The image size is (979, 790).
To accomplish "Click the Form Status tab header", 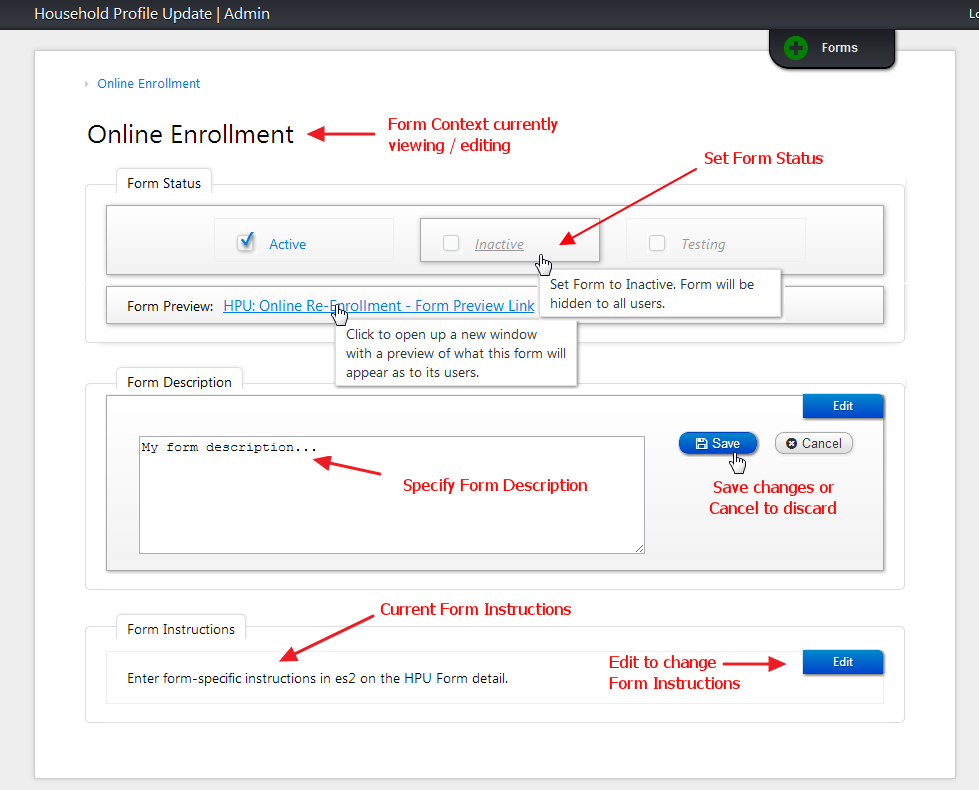I will (x=164, y=183).
